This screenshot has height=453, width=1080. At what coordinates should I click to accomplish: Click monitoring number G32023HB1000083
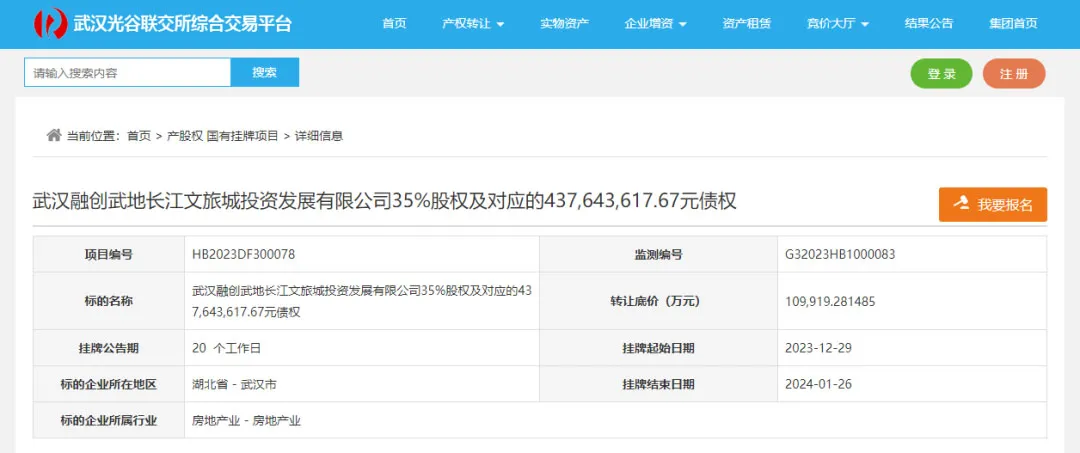(840, 254)
